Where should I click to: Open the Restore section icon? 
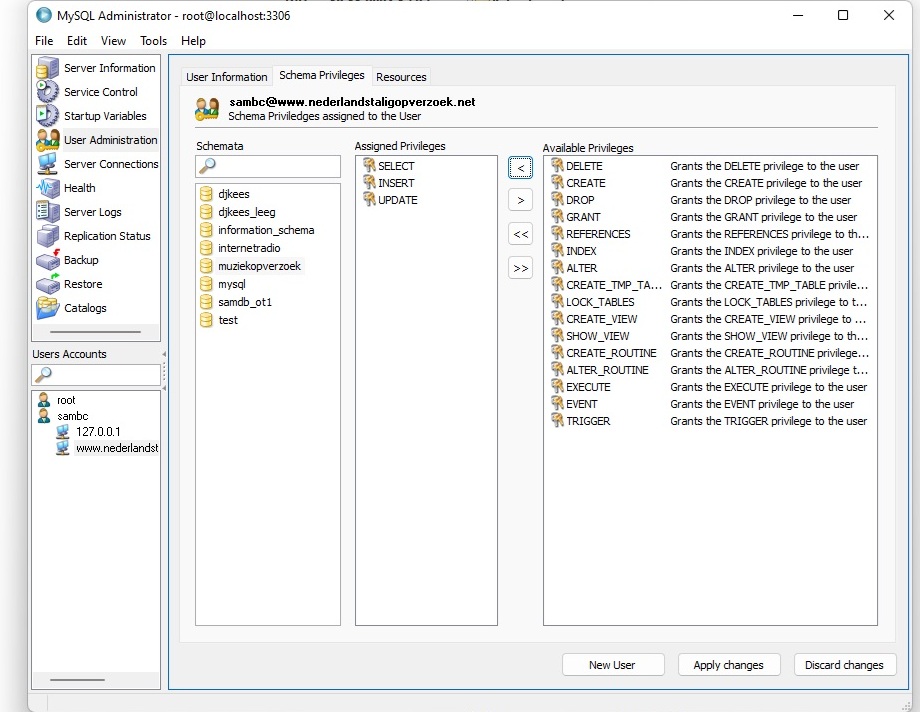pyautogui.click(x=48, y=284)
